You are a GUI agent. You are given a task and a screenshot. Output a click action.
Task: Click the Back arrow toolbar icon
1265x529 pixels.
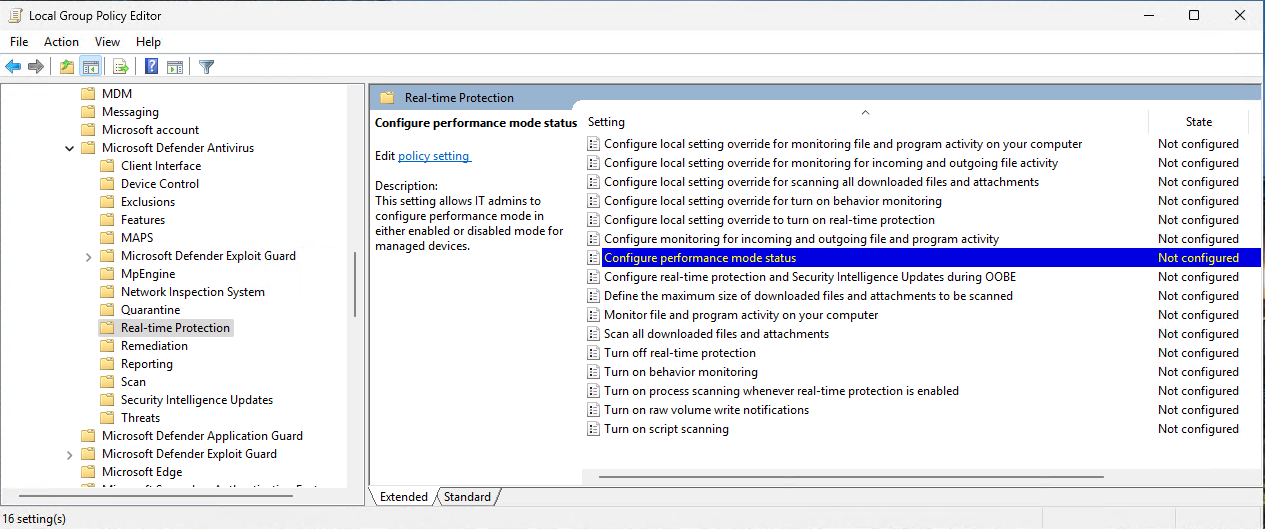[13, 67]
